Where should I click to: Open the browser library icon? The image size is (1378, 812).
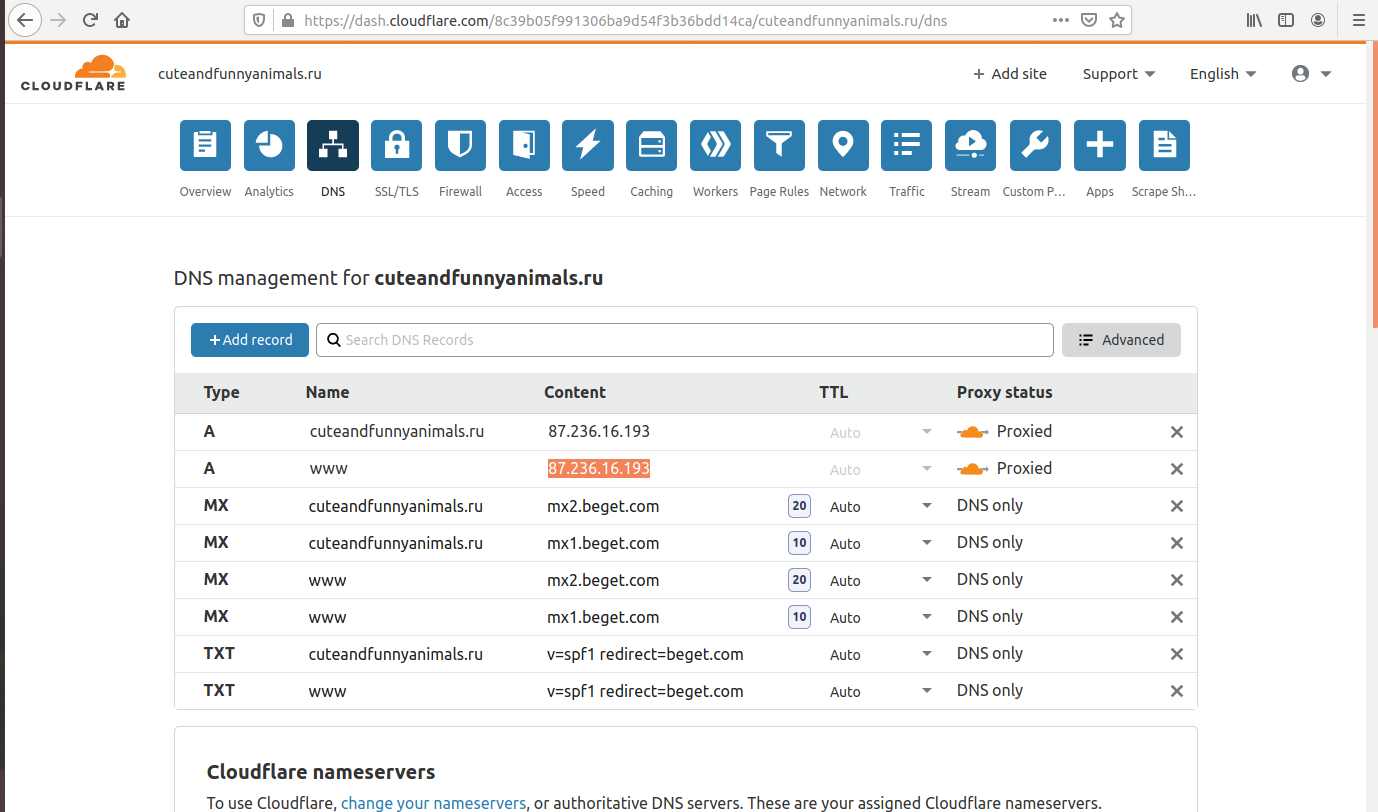point(1254,19)
